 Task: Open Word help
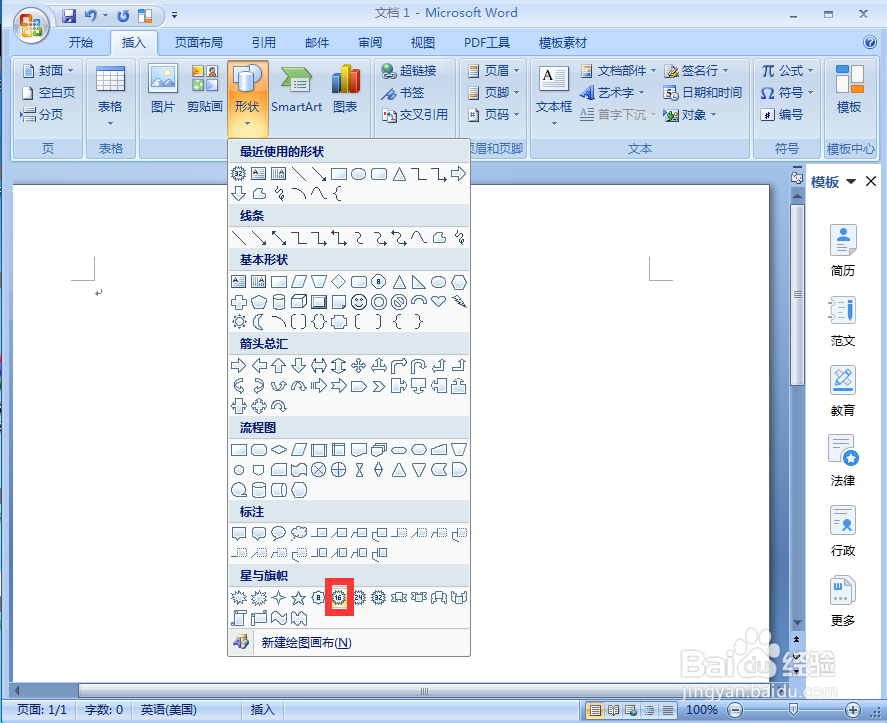[870, 42]
